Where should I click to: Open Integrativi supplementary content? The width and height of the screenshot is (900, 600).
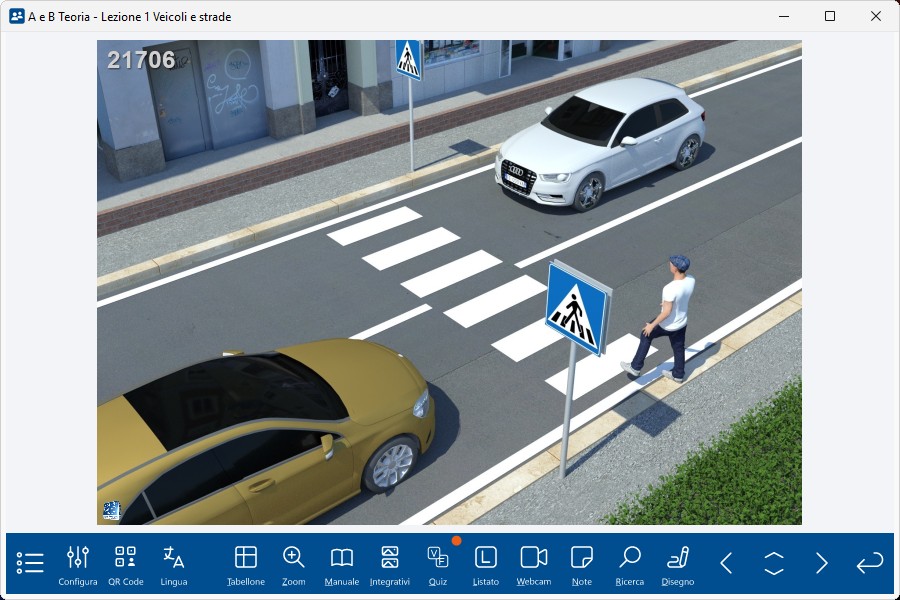[390, 565]
